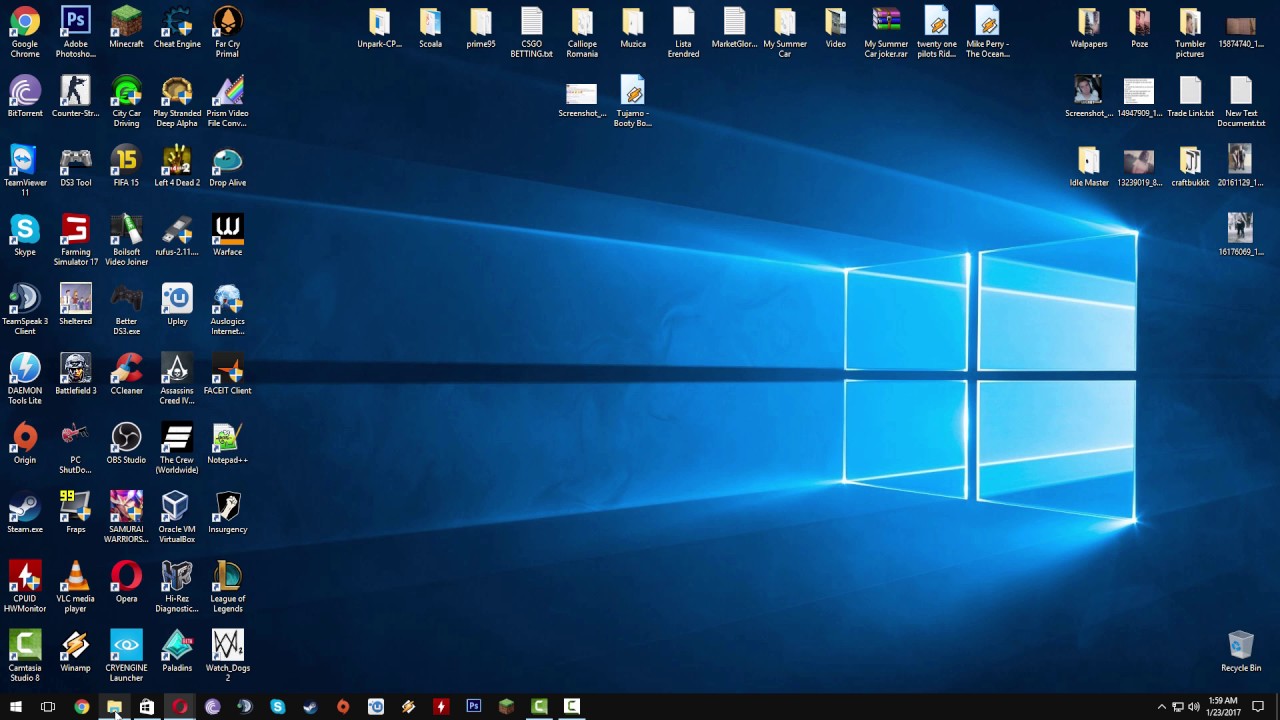This screenshot has height=720, width=1280.
Task: Launch Steam.exe from the desktop
Action: click(24, 510)
